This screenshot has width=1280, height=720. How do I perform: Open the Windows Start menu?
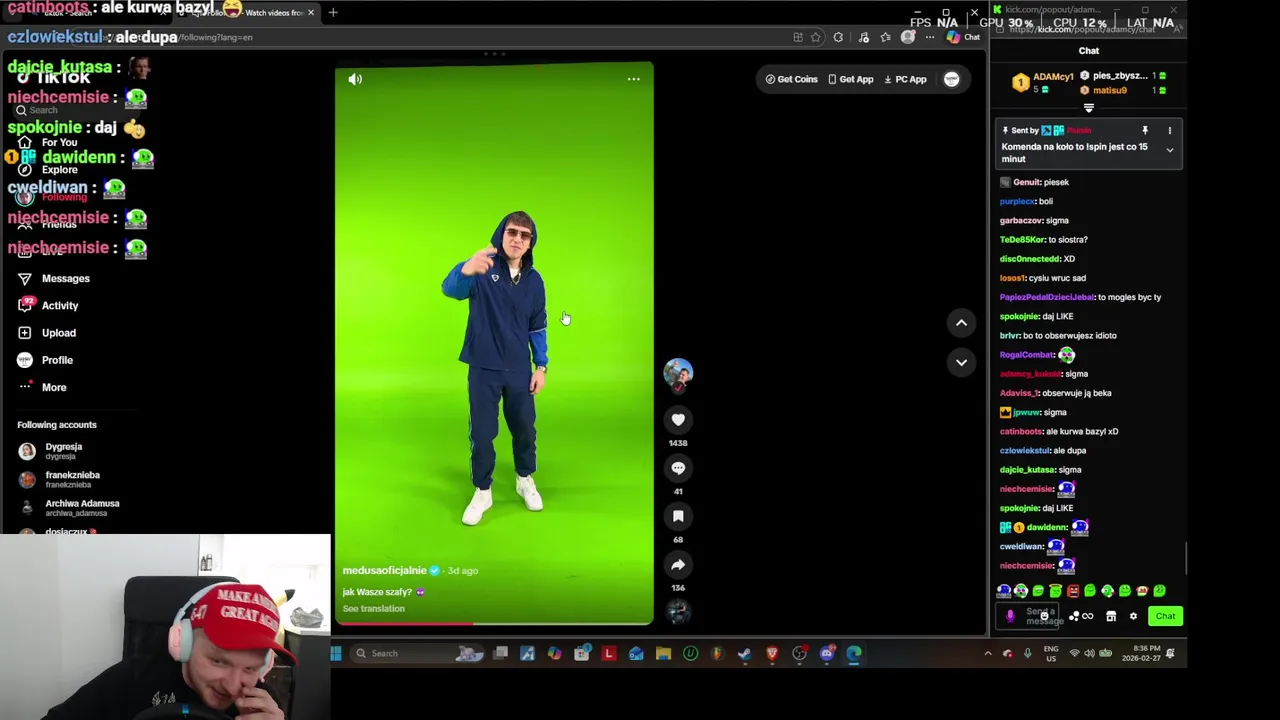[336, 653]
